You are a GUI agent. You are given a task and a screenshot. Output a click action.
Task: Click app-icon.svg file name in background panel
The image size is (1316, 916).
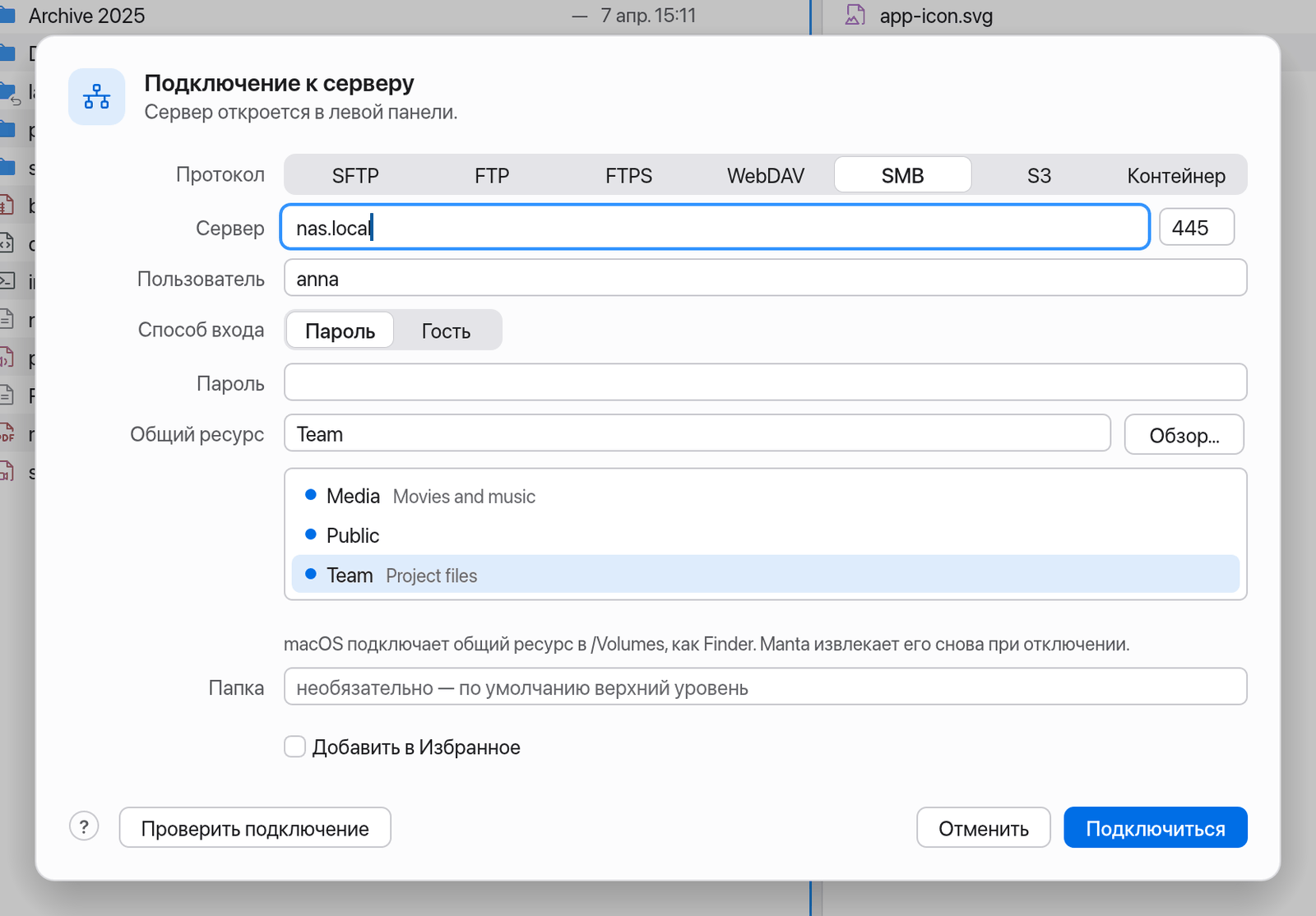(936, 16)
